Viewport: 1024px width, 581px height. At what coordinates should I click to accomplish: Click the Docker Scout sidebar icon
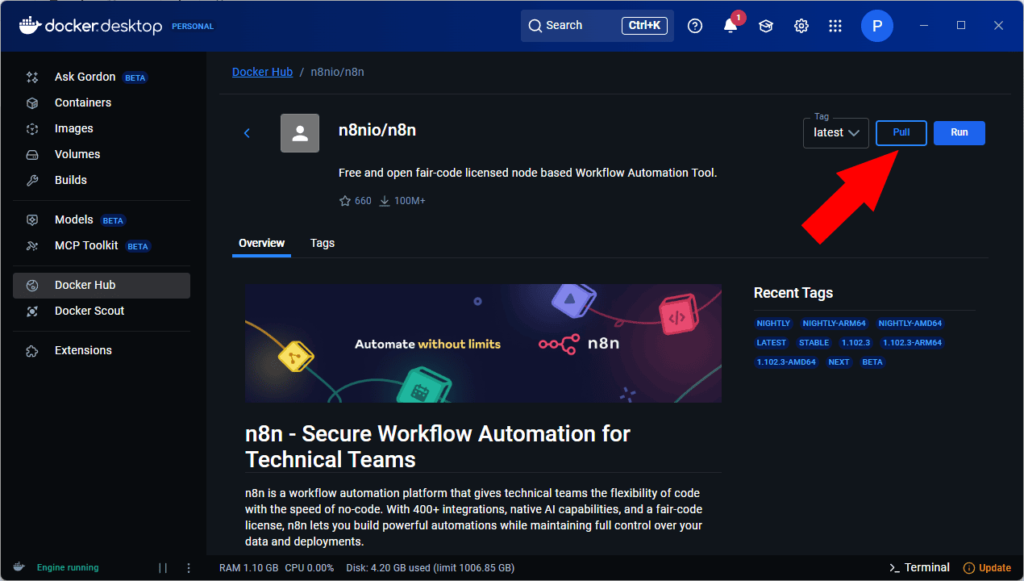(x=32, y=311)
